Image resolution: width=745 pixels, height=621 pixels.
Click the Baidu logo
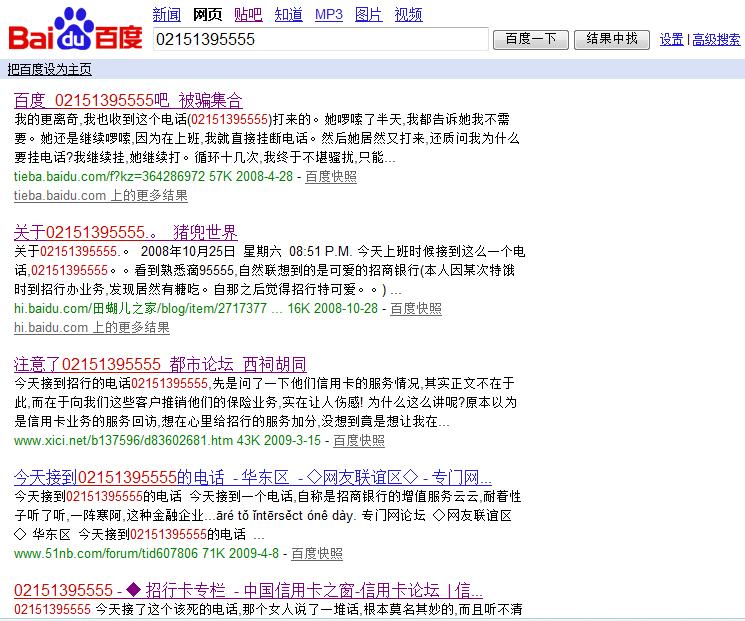click(x=75, y=29)
